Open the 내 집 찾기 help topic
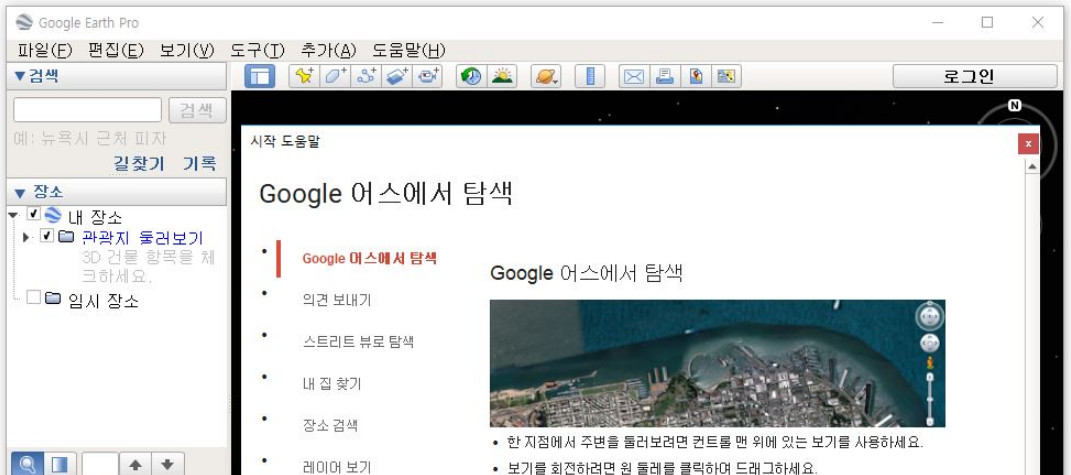This screenshot has width=1071, height=475. 332,383
